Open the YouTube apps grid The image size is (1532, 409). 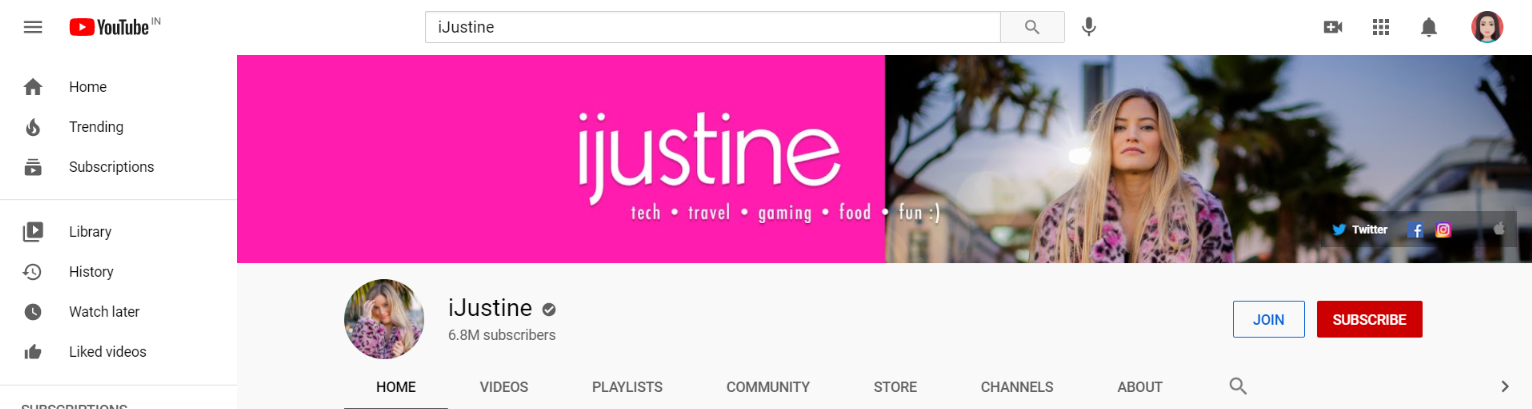tap(1381, 27)
